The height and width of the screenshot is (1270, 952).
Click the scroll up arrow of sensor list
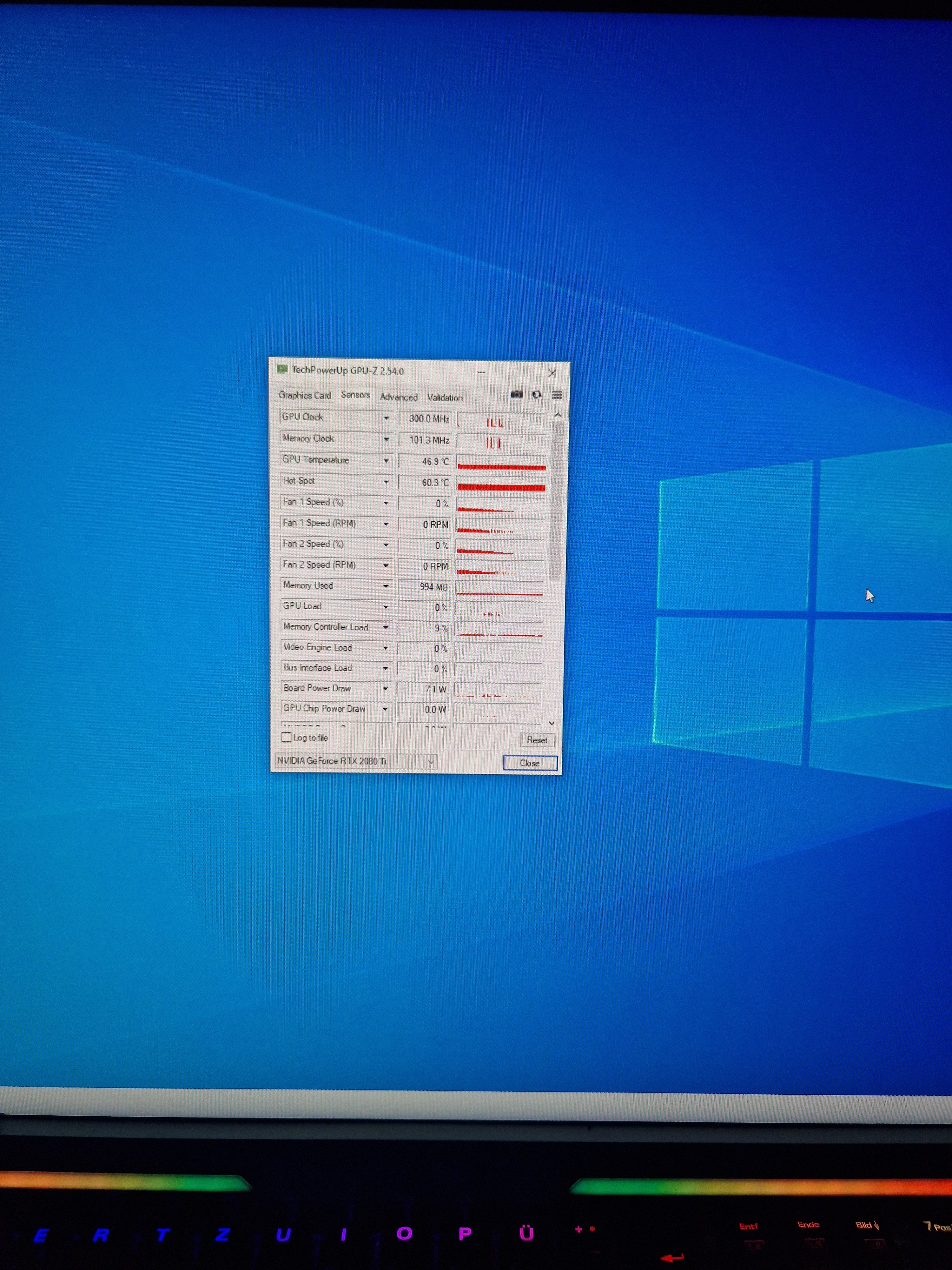[557, 415]
